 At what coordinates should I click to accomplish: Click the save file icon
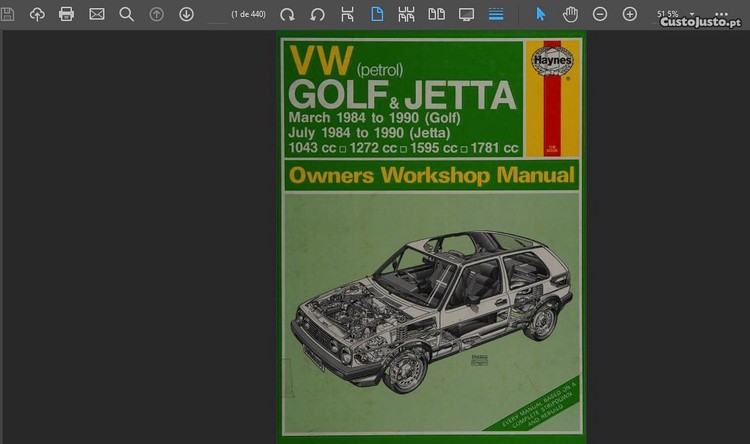coord(8,14)
